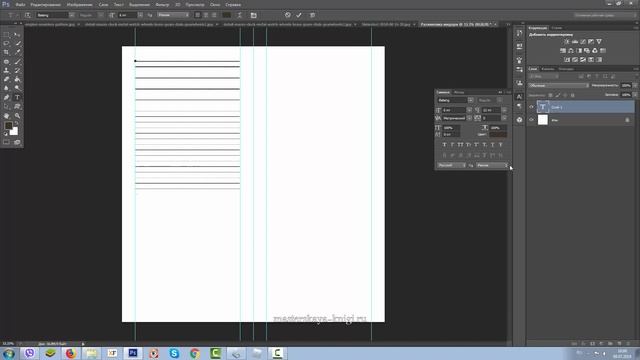Select the Horizontal Type tool

point(17,98)
